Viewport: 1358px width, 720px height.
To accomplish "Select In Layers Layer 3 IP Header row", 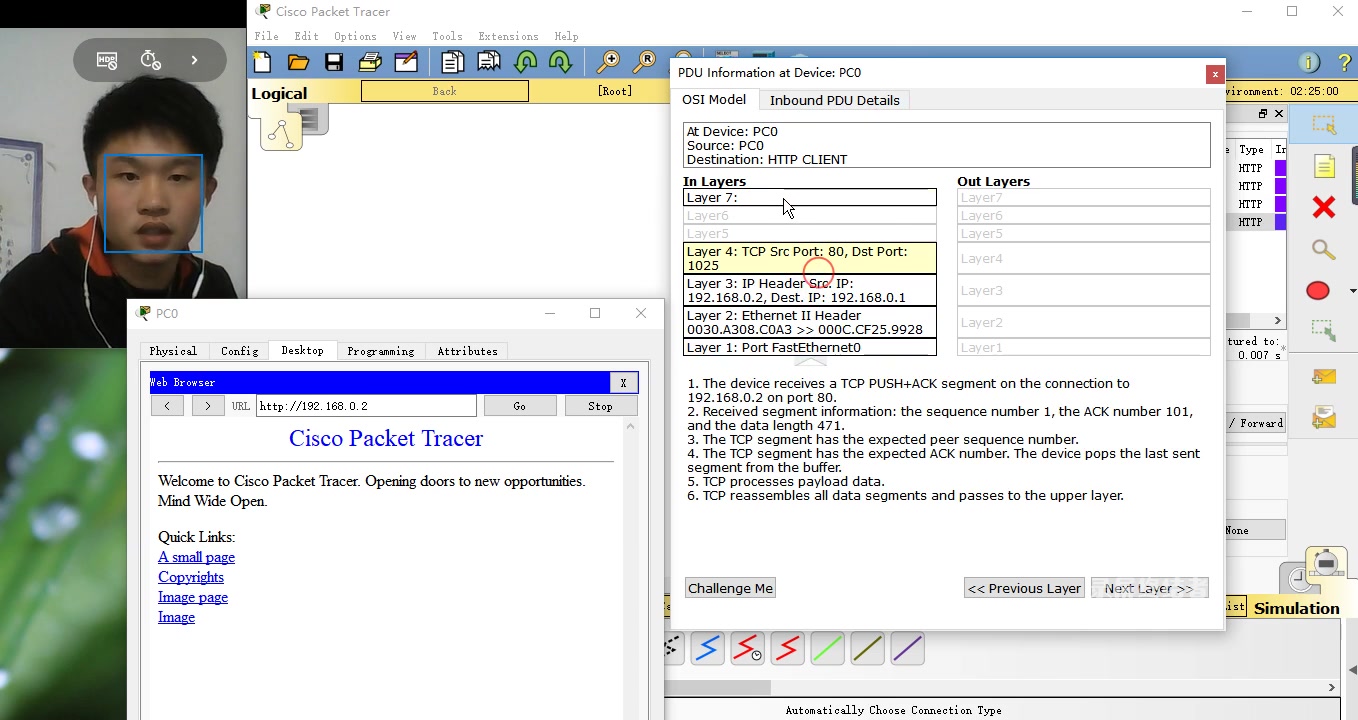I will point(810,290).
